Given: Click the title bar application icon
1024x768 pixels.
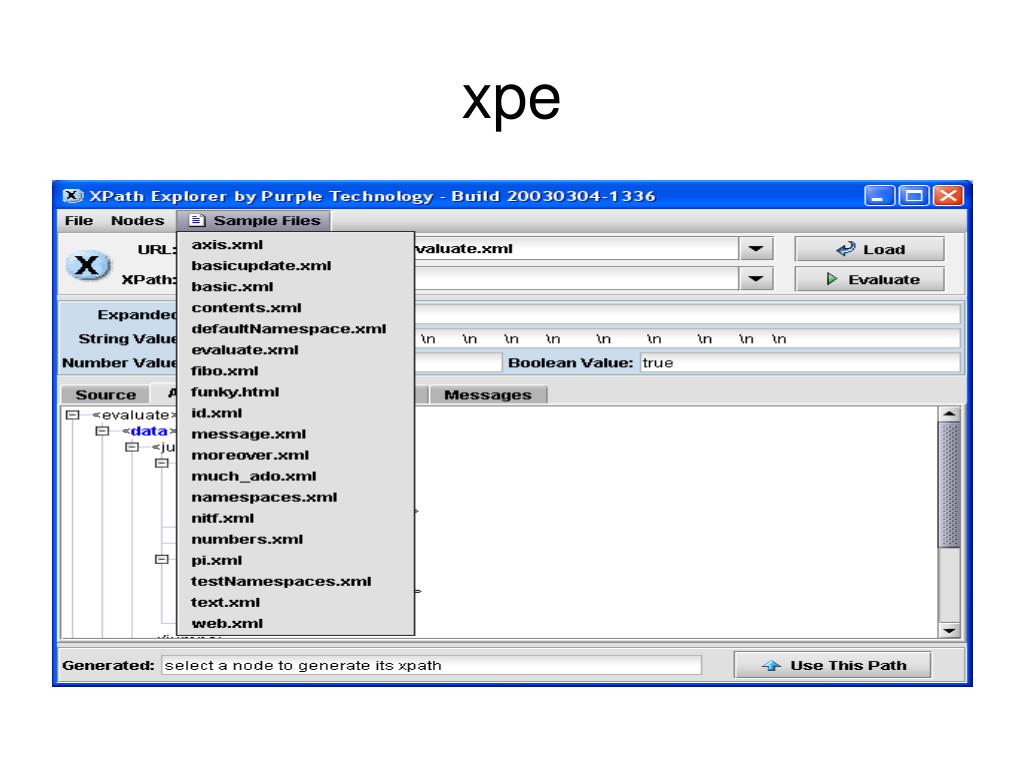Looking at the screenshot, I should pyautogui.click(x=72, y=196).
